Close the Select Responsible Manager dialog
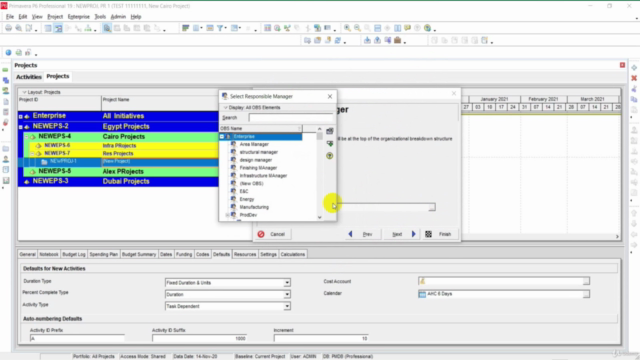This screenshot has width=640, height=360. coord(330,96)
